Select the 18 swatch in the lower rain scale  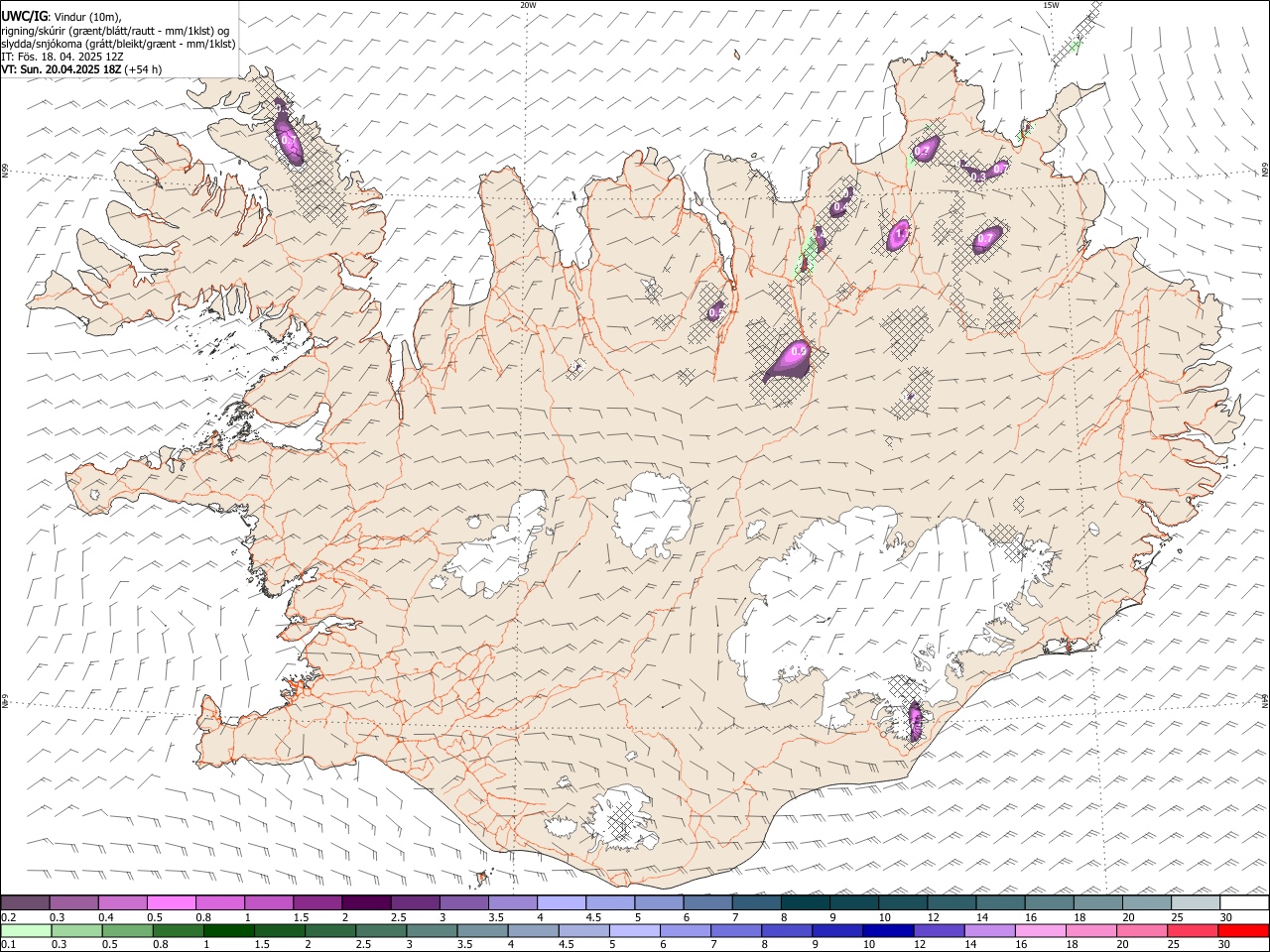1091,930
